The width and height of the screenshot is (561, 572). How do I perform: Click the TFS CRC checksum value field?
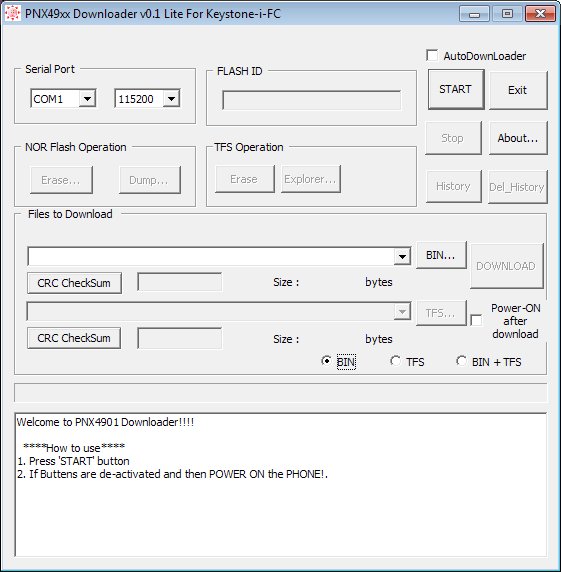(x=179, y=338)
